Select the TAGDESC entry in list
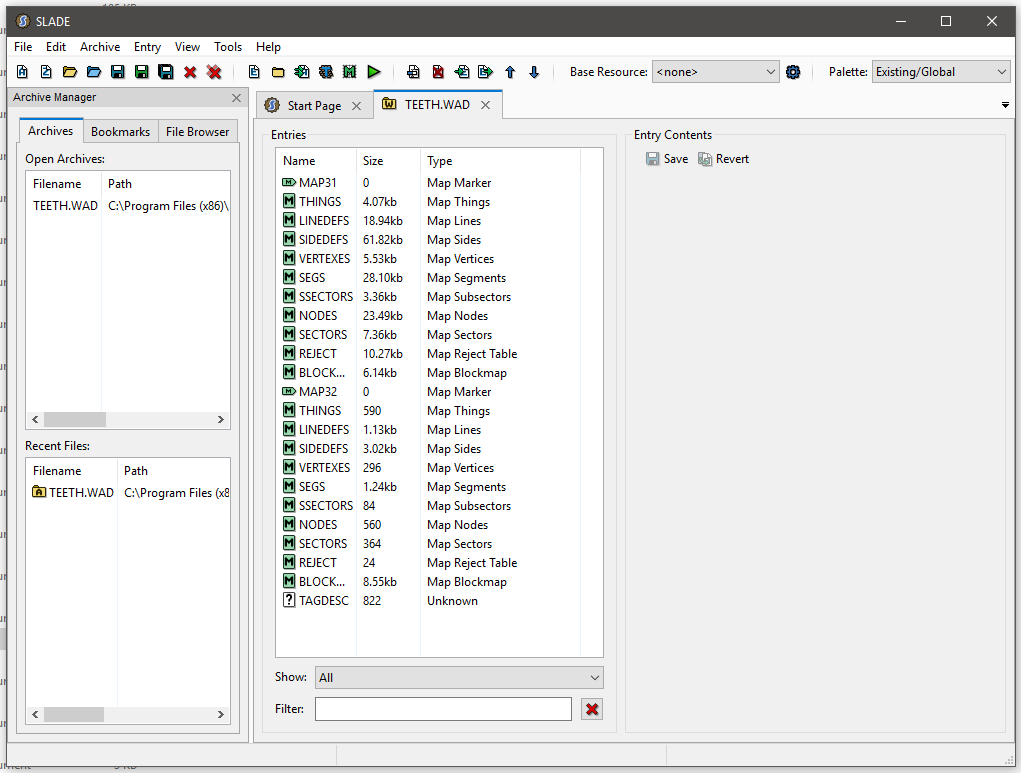 [x=323, y=601]
